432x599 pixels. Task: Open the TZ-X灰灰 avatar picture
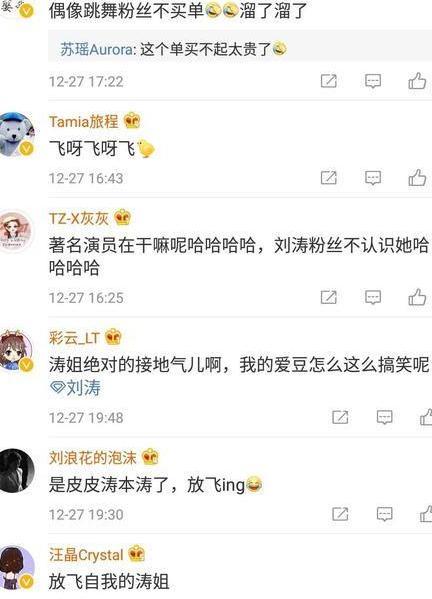pos(16,231)
